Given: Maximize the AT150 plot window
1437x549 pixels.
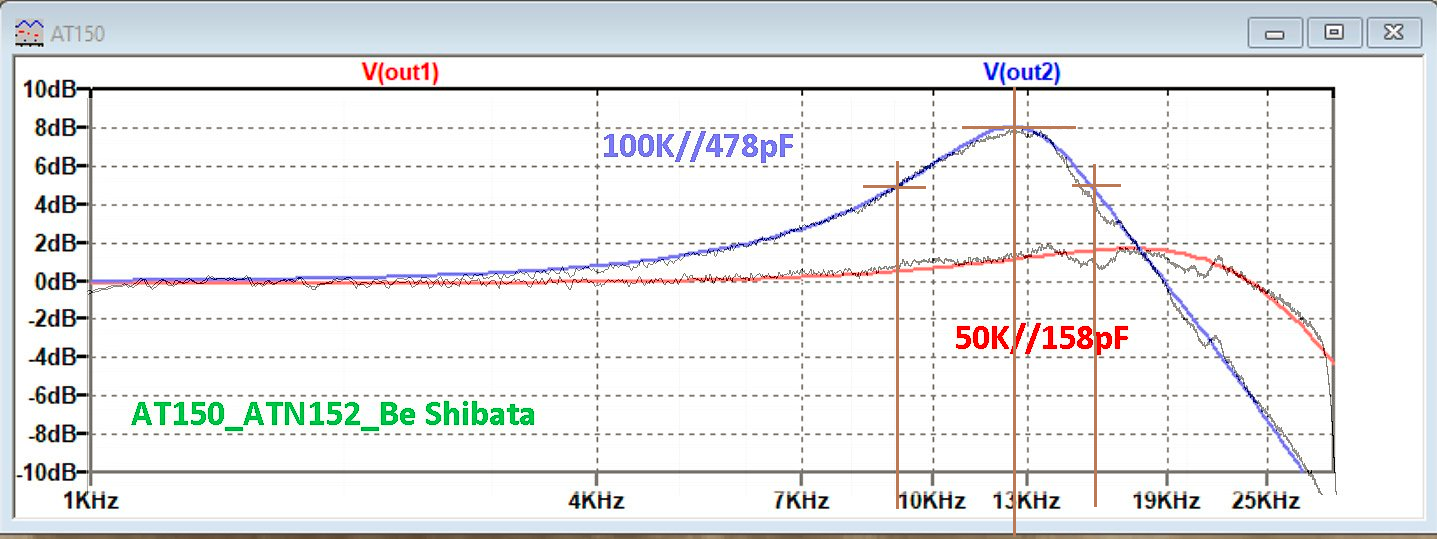Looking at the screenshot, I should point(1334,33).
